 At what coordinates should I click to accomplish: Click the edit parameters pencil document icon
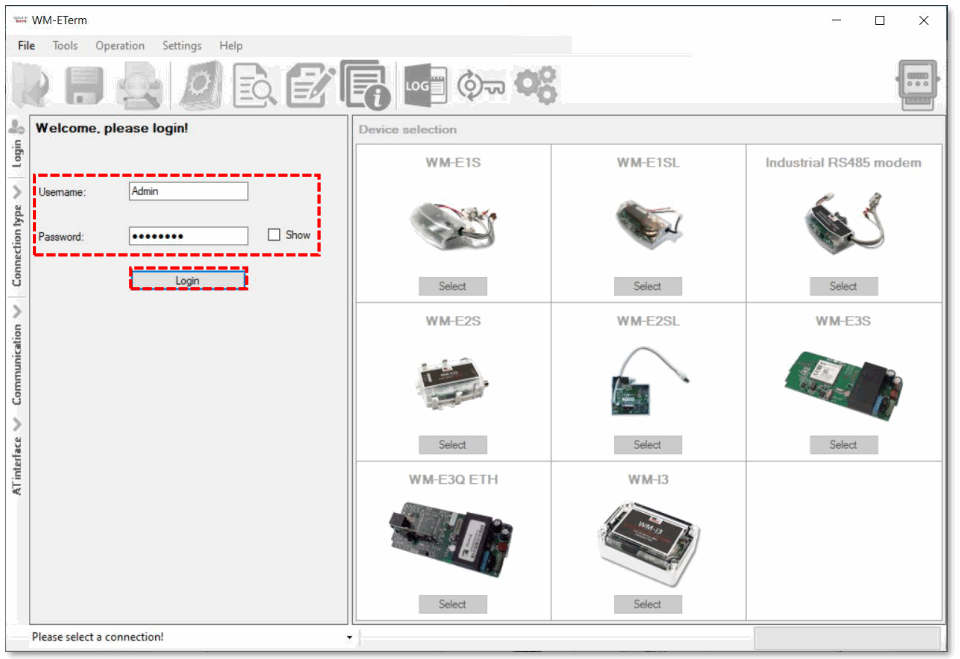[310, 84]
